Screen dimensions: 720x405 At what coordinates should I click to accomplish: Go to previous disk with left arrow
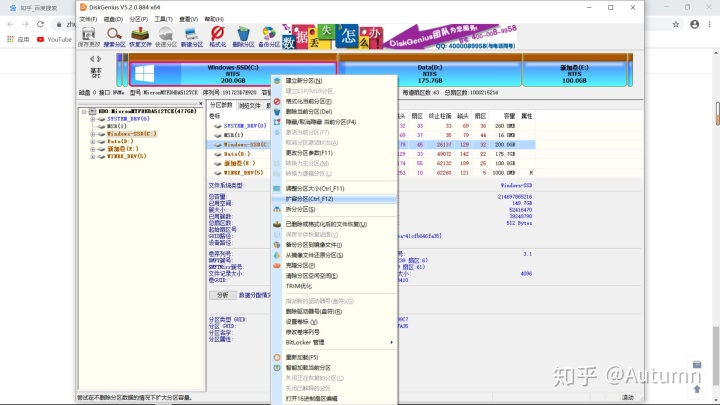click(x=92, y=59)
